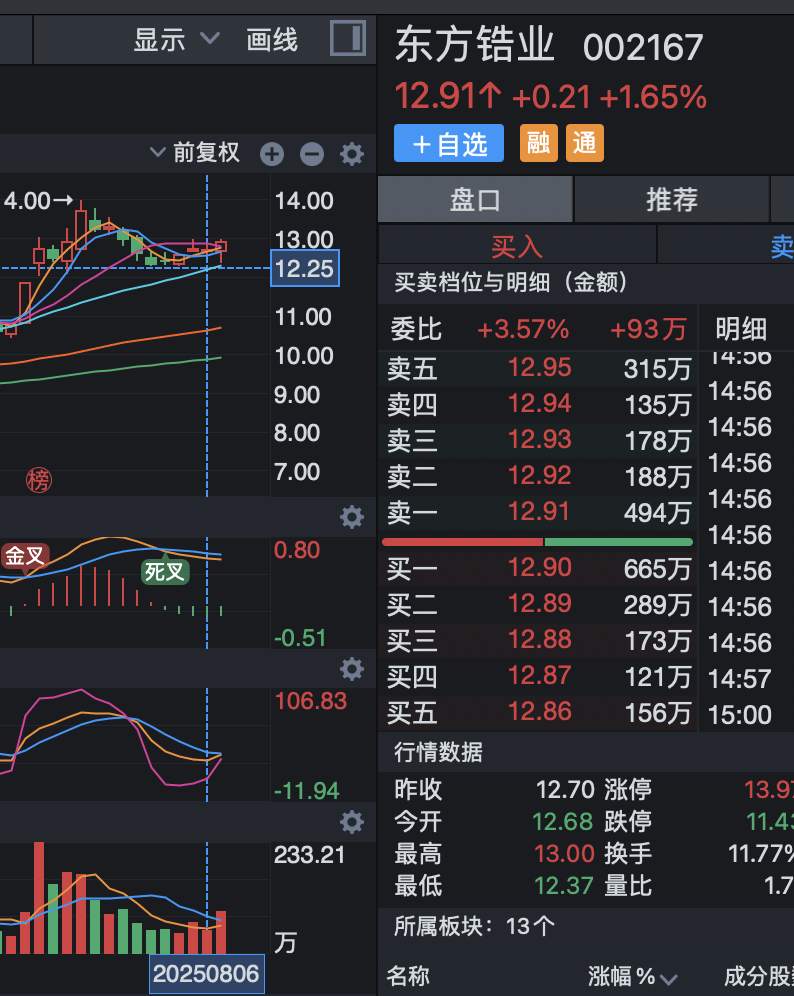The width and height of the screenshot is (794, 996).
Task: Open volume indicator settings gear
Action: click(352, 822)
